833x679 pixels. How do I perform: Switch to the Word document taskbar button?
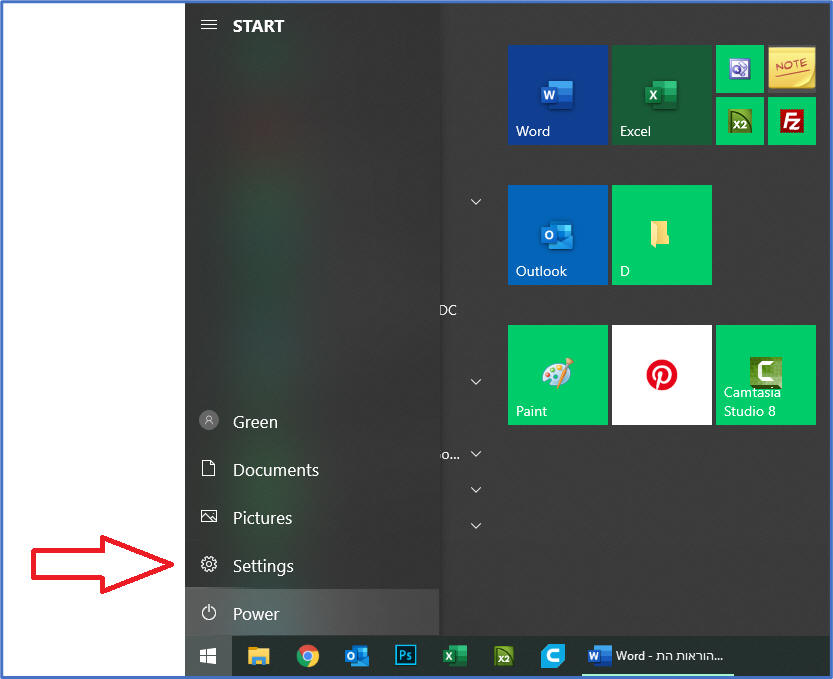click(656, 656)
